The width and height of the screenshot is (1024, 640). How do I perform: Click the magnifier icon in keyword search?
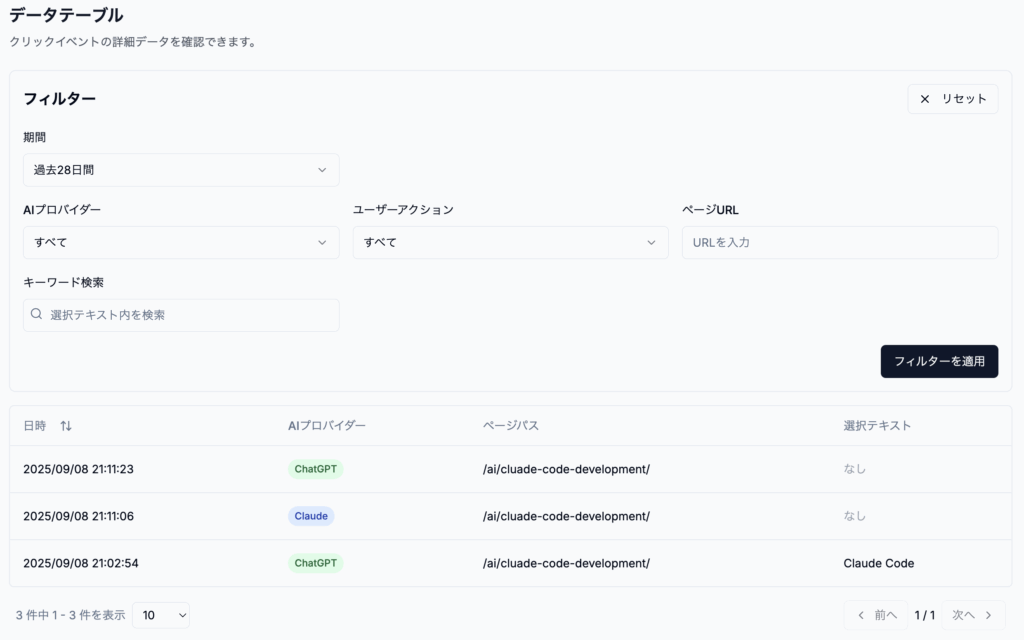point(37,314)
